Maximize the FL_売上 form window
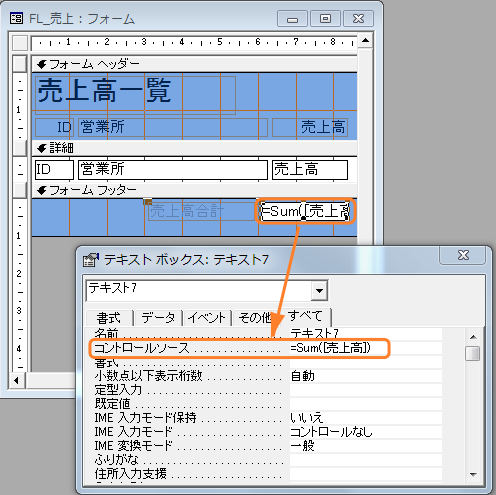The height and width of the screenshot is (495, 496). click(x=325, y=19)
